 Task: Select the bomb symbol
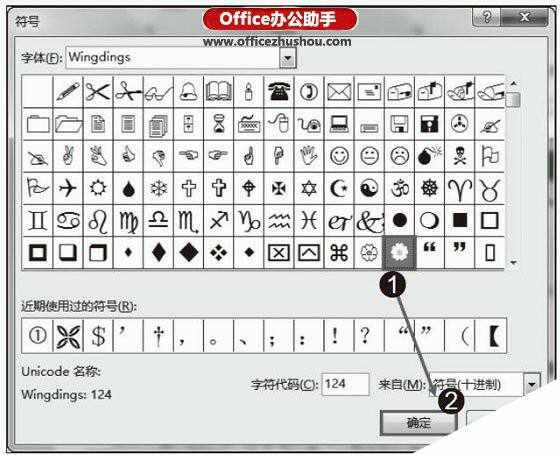429,156
